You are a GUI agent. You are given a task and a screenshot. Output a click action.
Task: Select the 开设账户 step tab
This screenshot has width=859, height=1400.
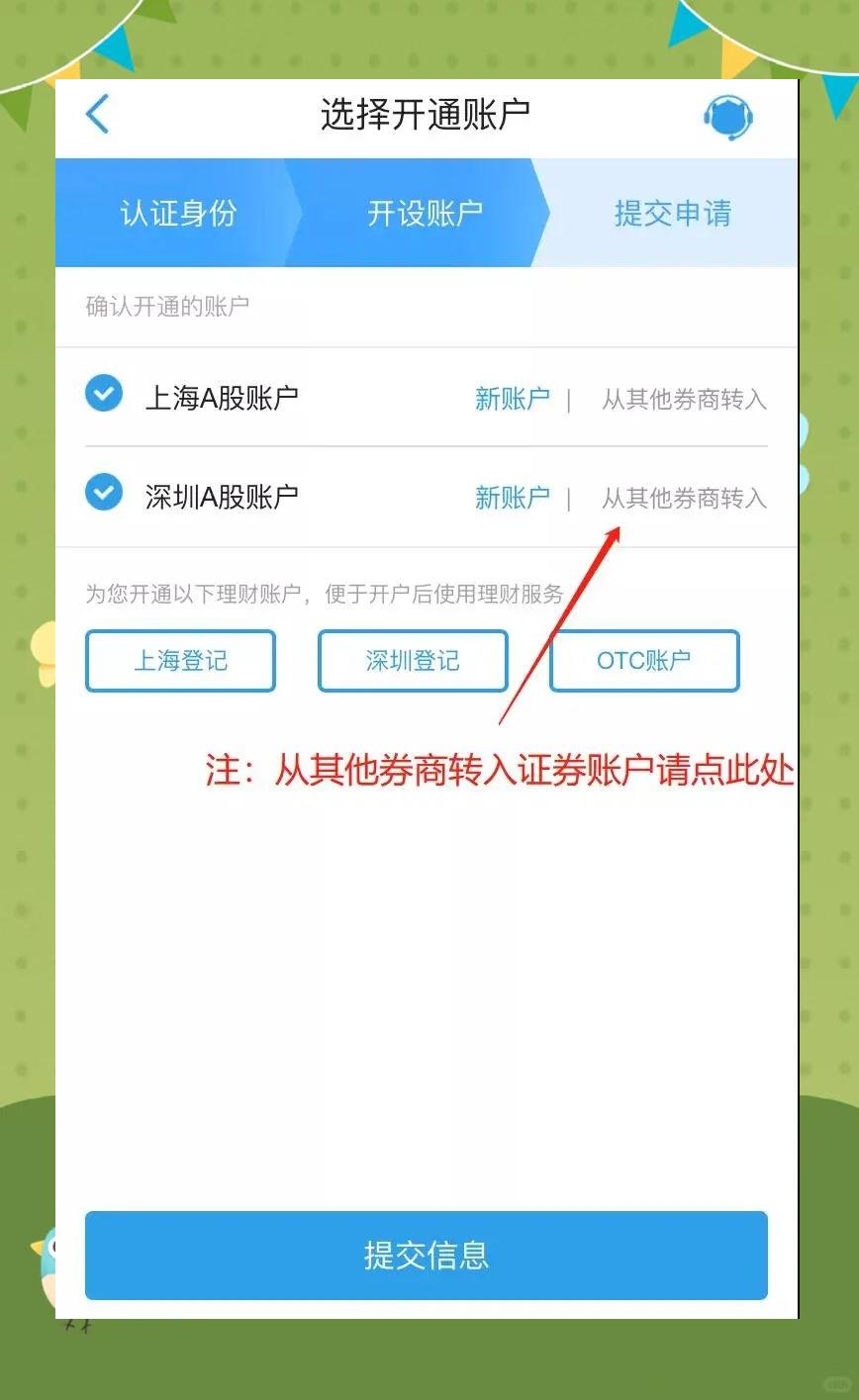click(426, 213)
